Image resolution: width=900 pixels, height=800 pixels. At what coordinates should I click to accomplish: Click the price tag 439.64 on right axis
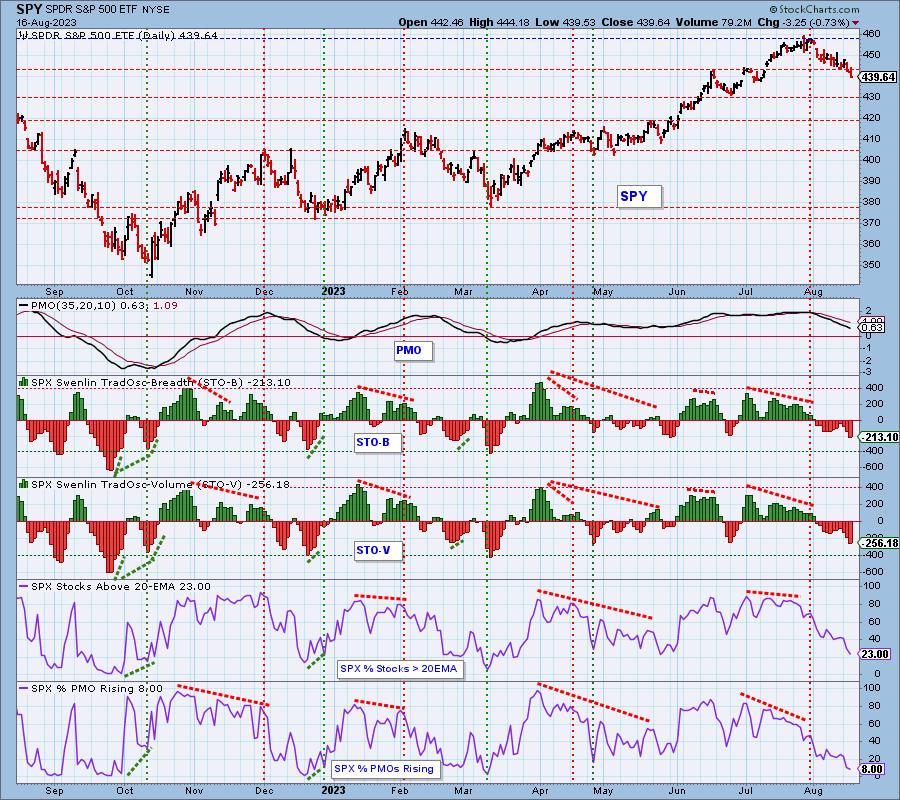878,77
